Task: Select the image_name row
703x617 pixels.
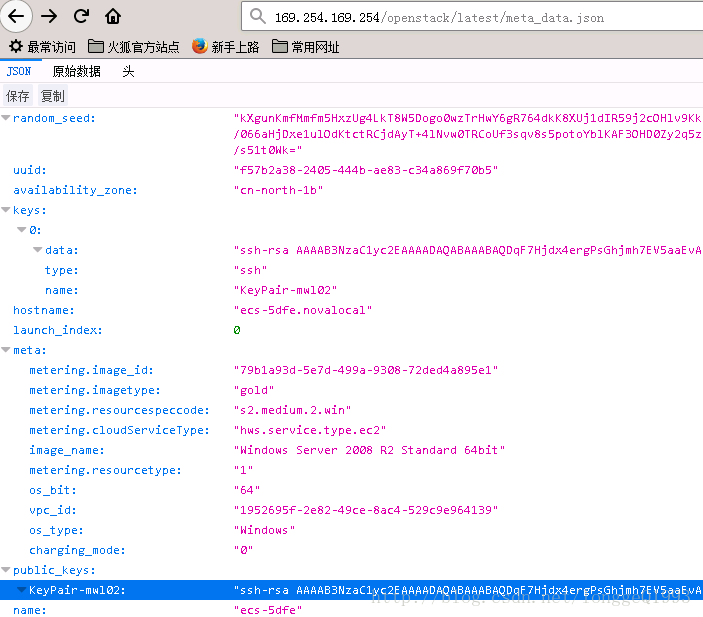Action: (352, 450)
